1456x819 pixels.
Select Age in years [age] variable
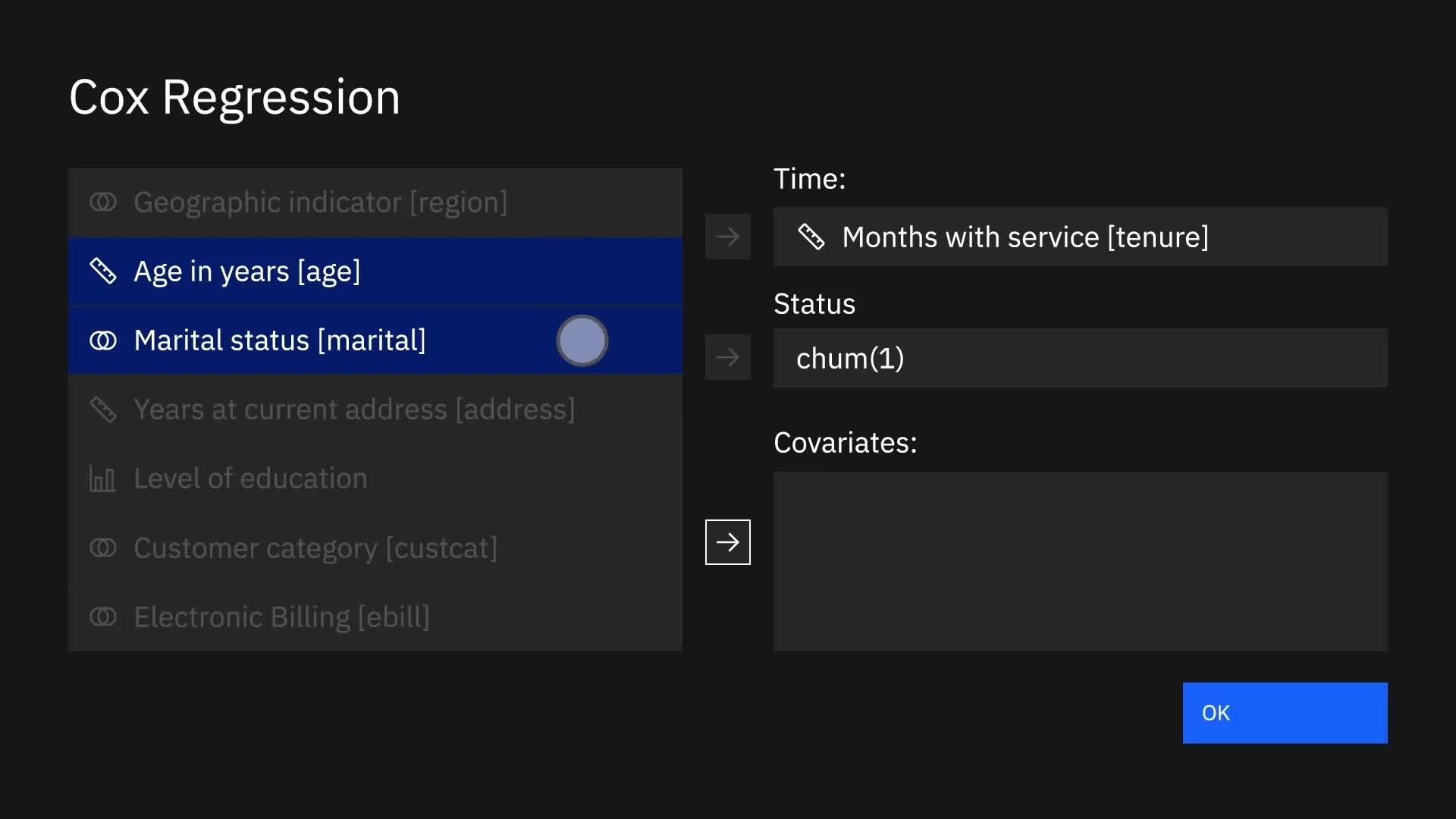247,271
